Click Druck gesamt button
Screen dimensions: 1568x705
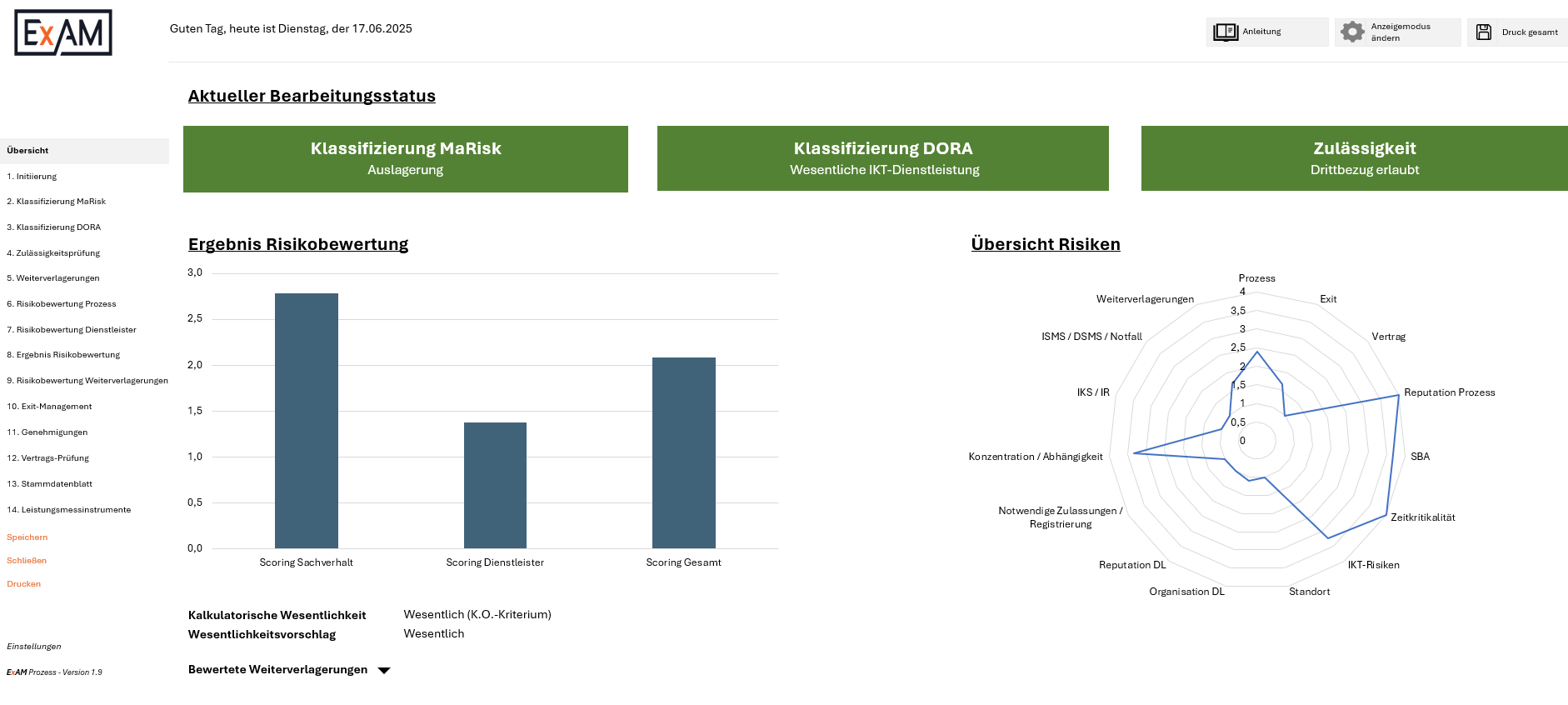[1517, 32]
